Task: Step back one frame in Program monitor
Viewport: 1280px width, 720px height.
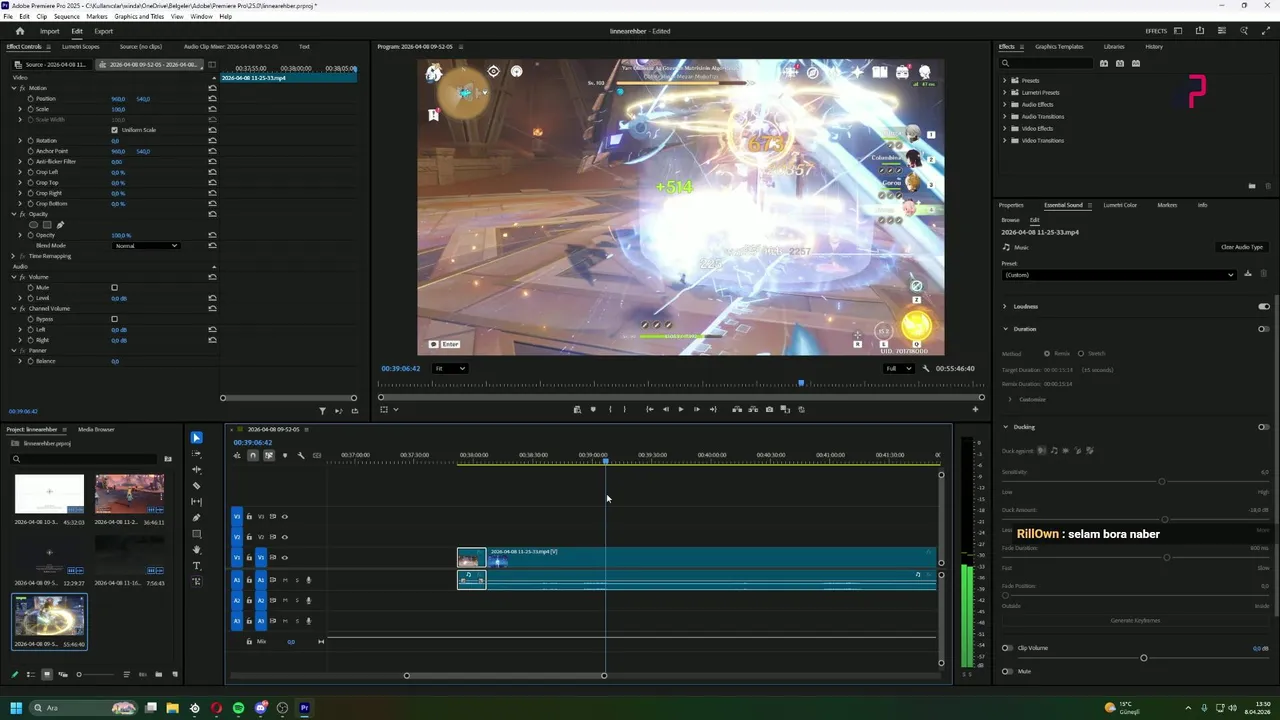Action: point(665,409)
